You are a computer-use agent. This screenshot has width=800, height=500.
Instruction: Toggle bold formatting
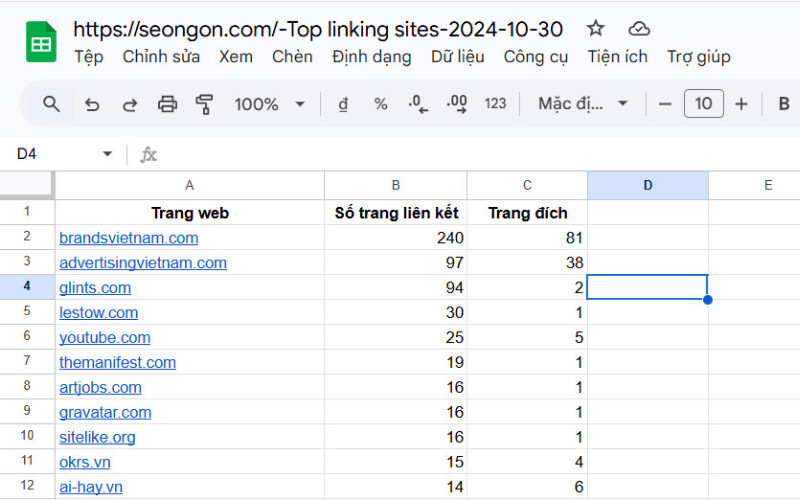[x=784, y=104]
